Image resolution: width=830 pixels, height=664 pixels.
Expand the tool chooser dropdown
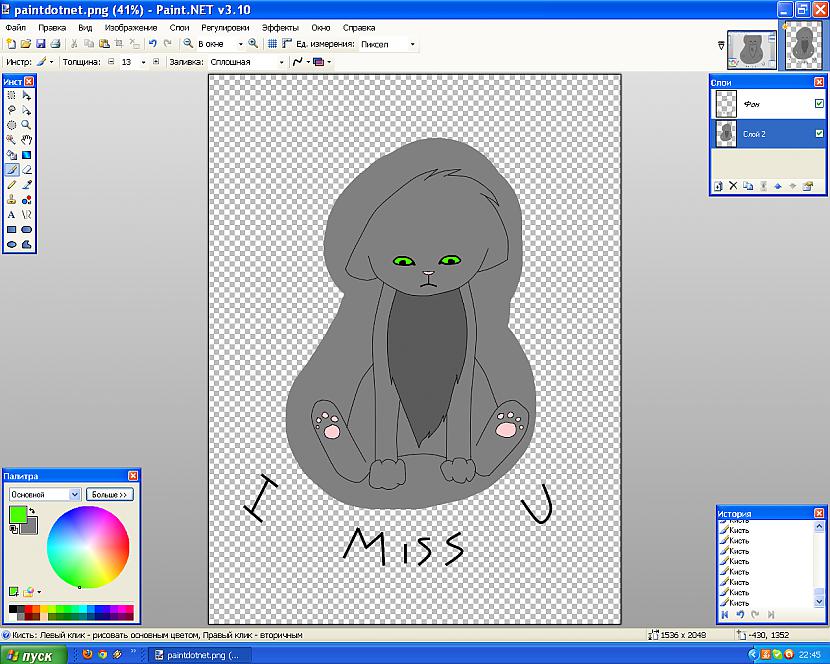51,62
